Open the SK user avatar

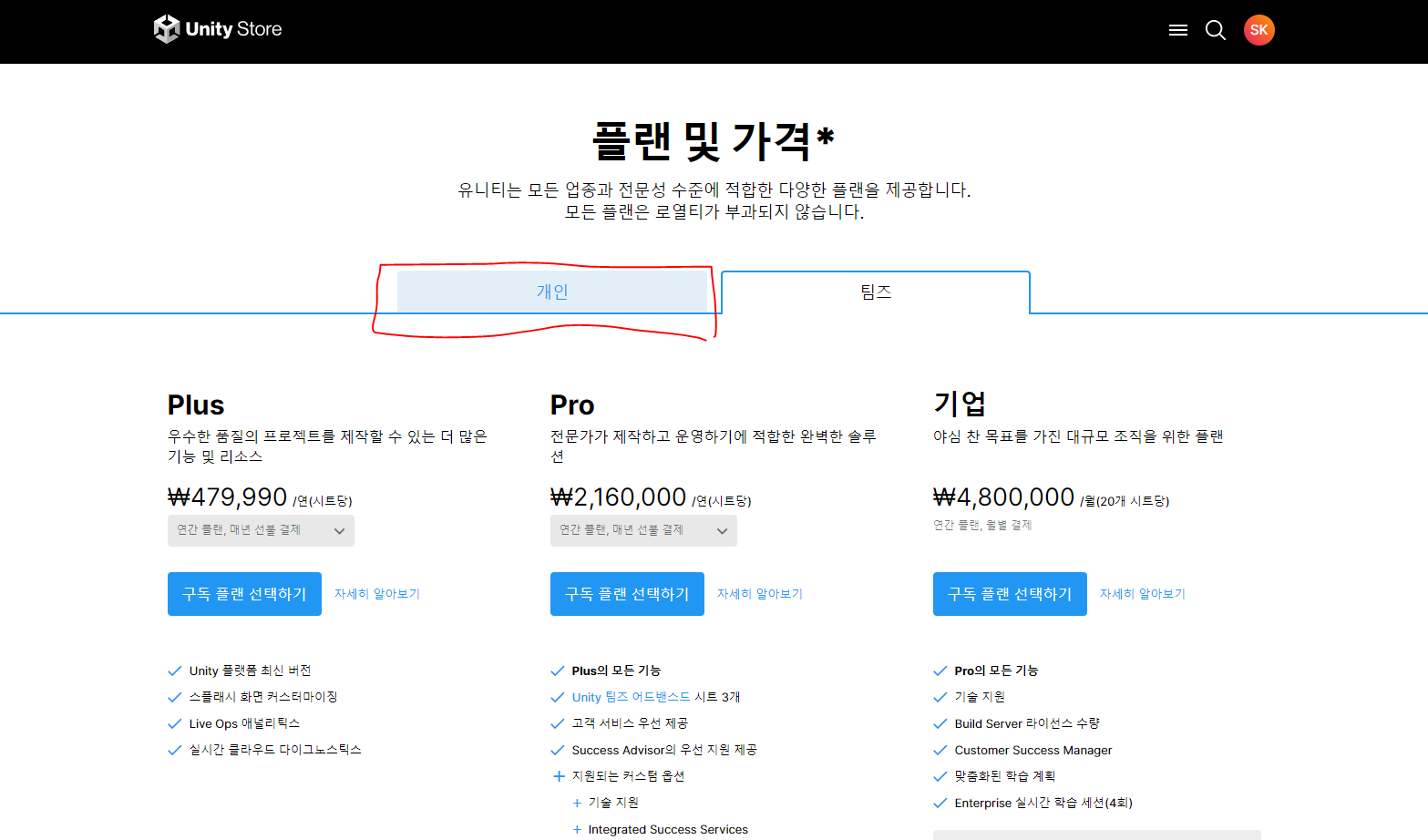pyautogui.click(x=1259, y=30)
